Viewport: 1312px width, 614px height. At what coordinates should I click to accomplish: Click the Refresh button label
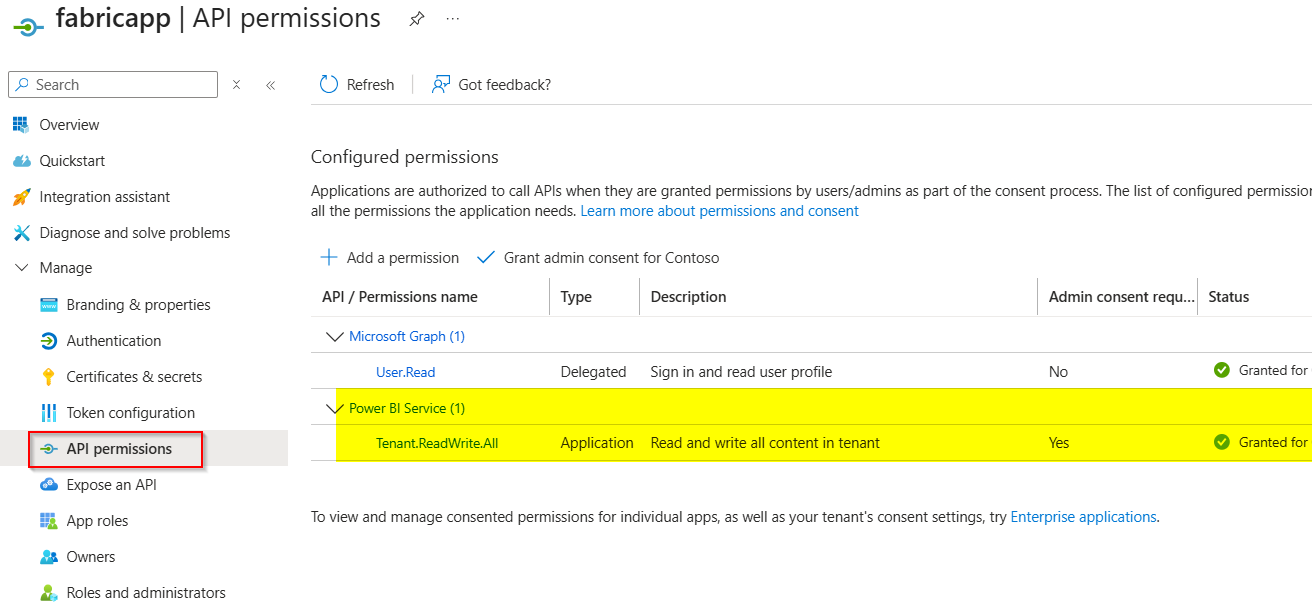click(x=370, y=85)
